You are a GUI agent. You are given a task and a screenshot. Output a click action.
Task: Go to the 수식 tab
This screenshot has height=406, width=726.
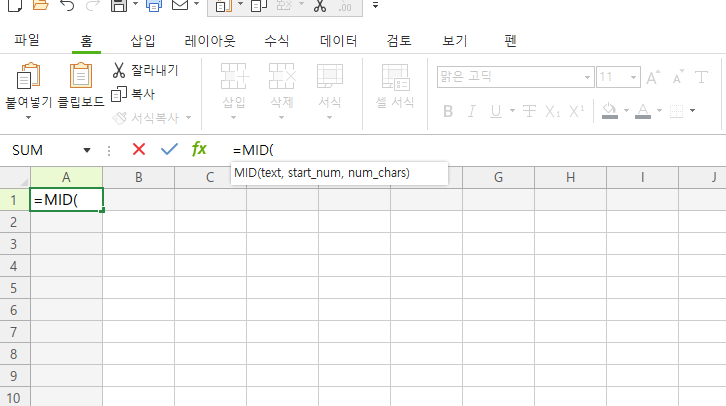[x=277, y=41]
